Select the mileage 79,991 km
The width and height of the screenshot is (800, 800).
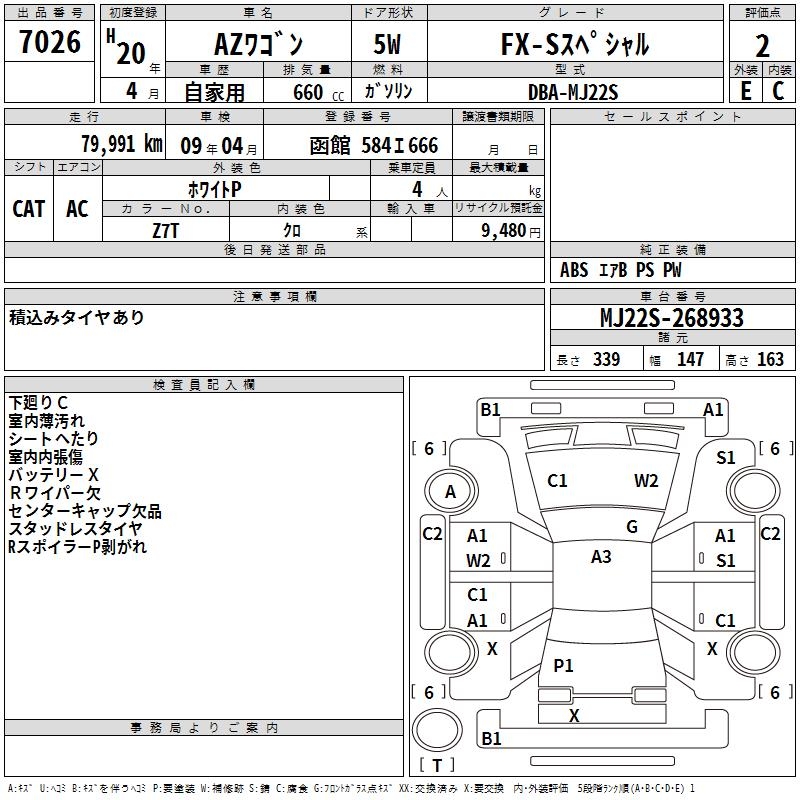tap(122, 144)
